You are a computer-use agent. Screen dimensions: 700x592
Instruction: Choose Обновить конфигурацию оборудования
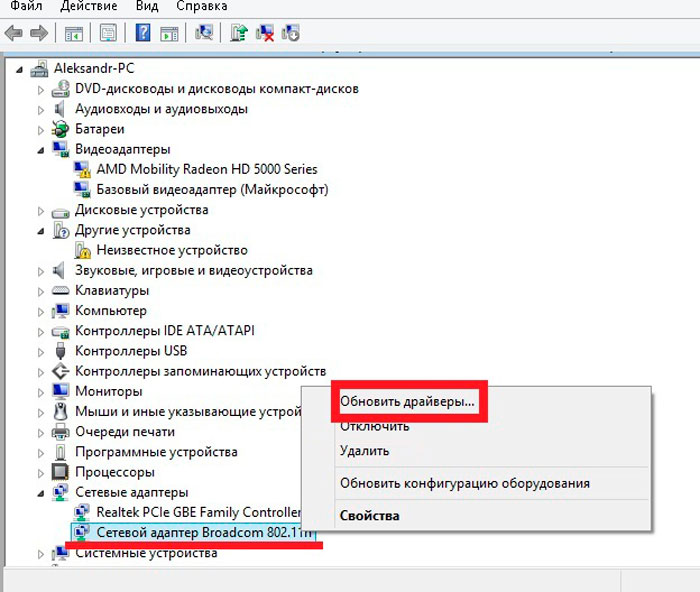point(465,483)
